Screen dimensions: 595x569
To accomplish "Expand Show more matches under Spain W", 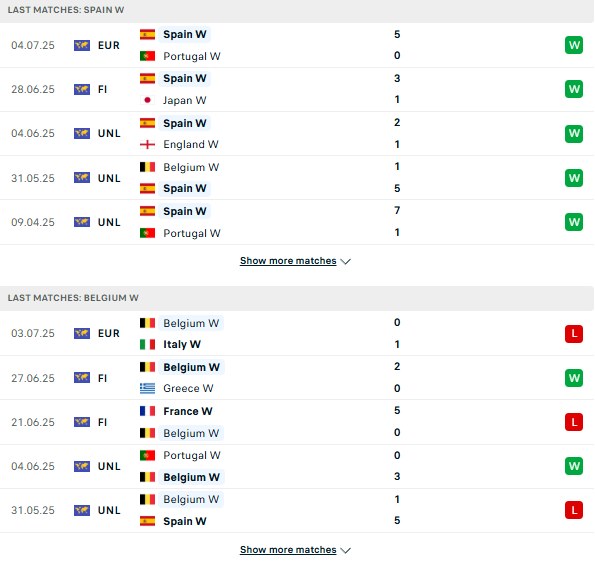I will tap(288, 261).
